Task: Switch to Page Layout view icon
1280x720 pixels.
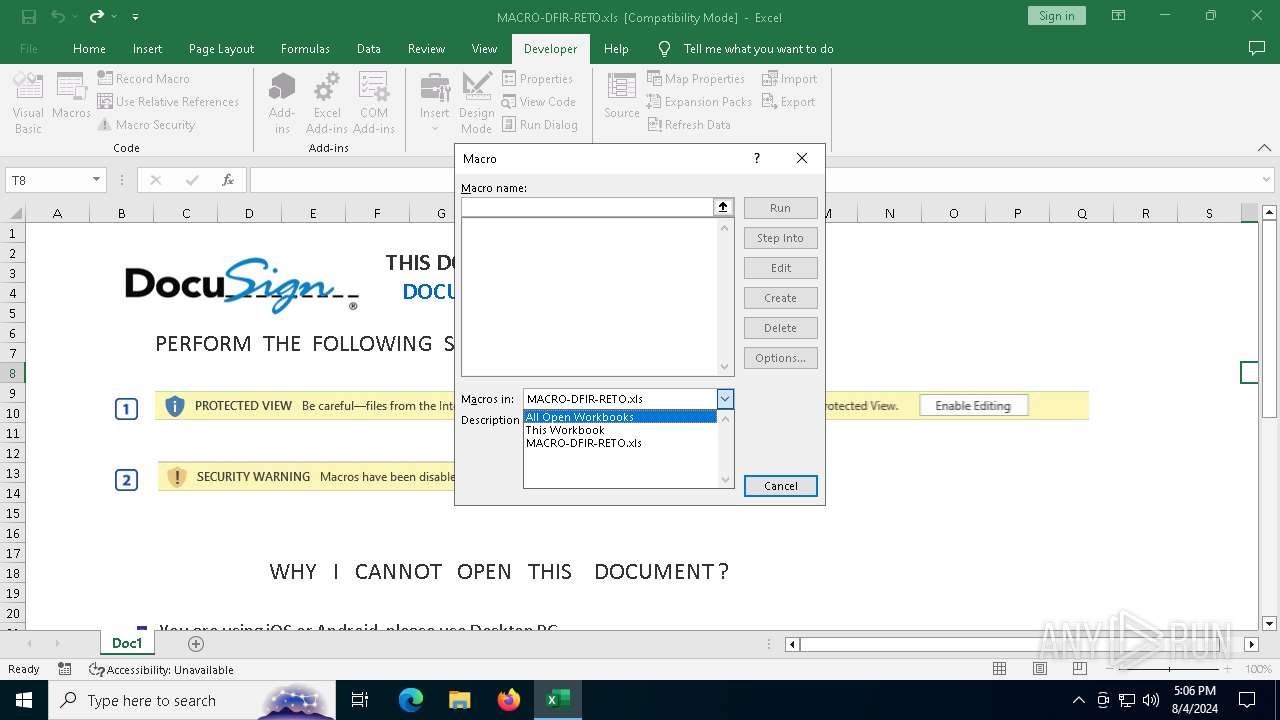Action: pos(1040,669)
